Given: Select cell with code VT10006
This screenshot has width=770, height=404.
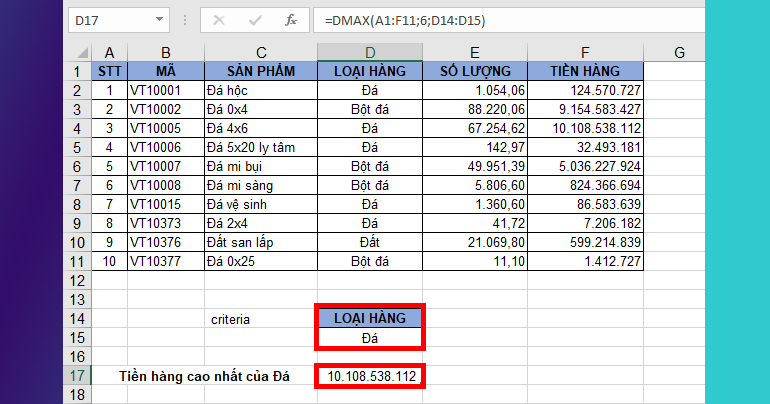Looking at the screenshot, I should pos(166,147).
